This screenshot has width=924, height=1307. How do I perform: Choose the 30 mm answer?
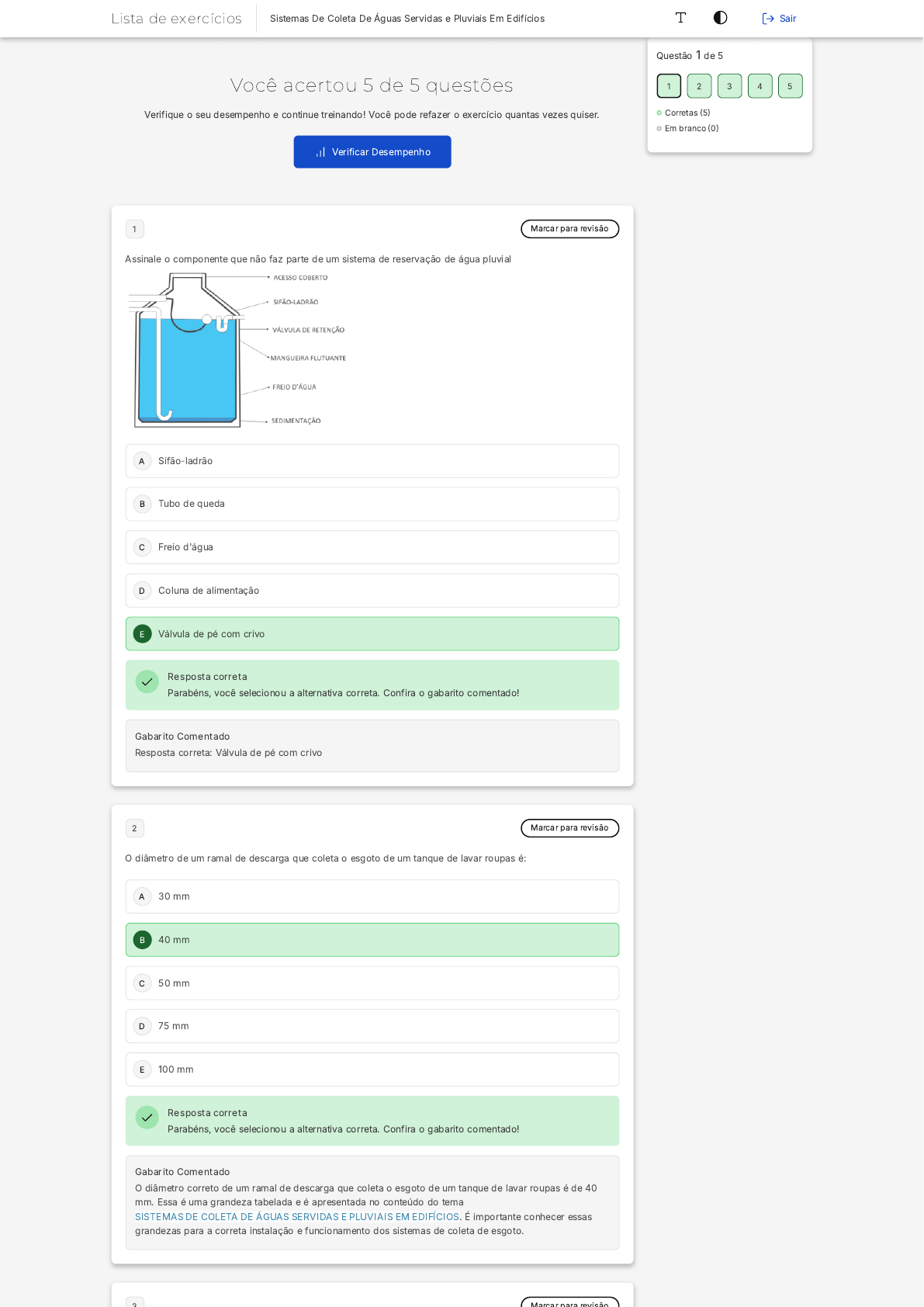pyautogui.click(x=372, y=896)
